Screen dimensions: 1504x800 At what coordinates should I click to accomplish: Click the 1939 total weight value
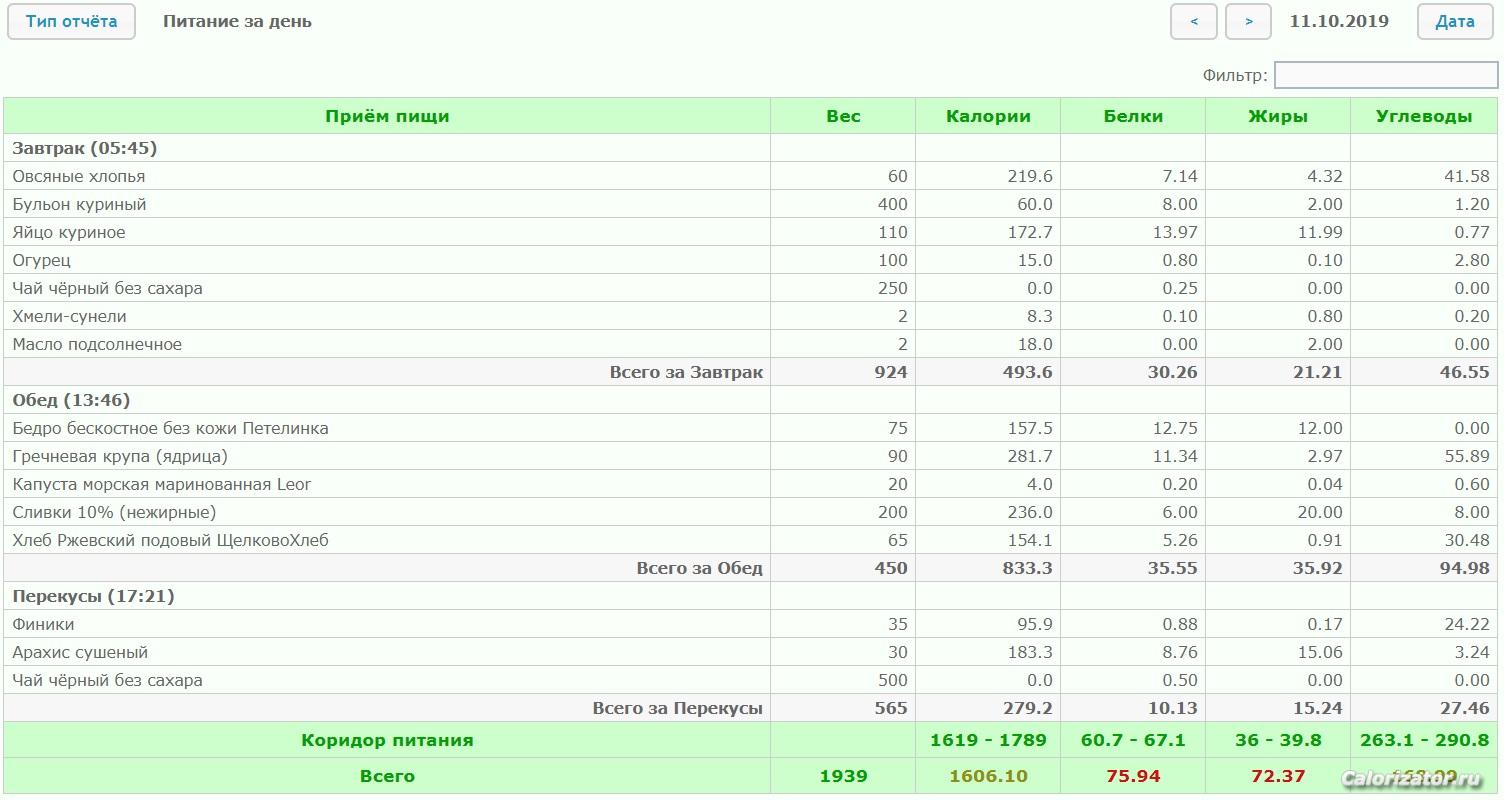843,776
